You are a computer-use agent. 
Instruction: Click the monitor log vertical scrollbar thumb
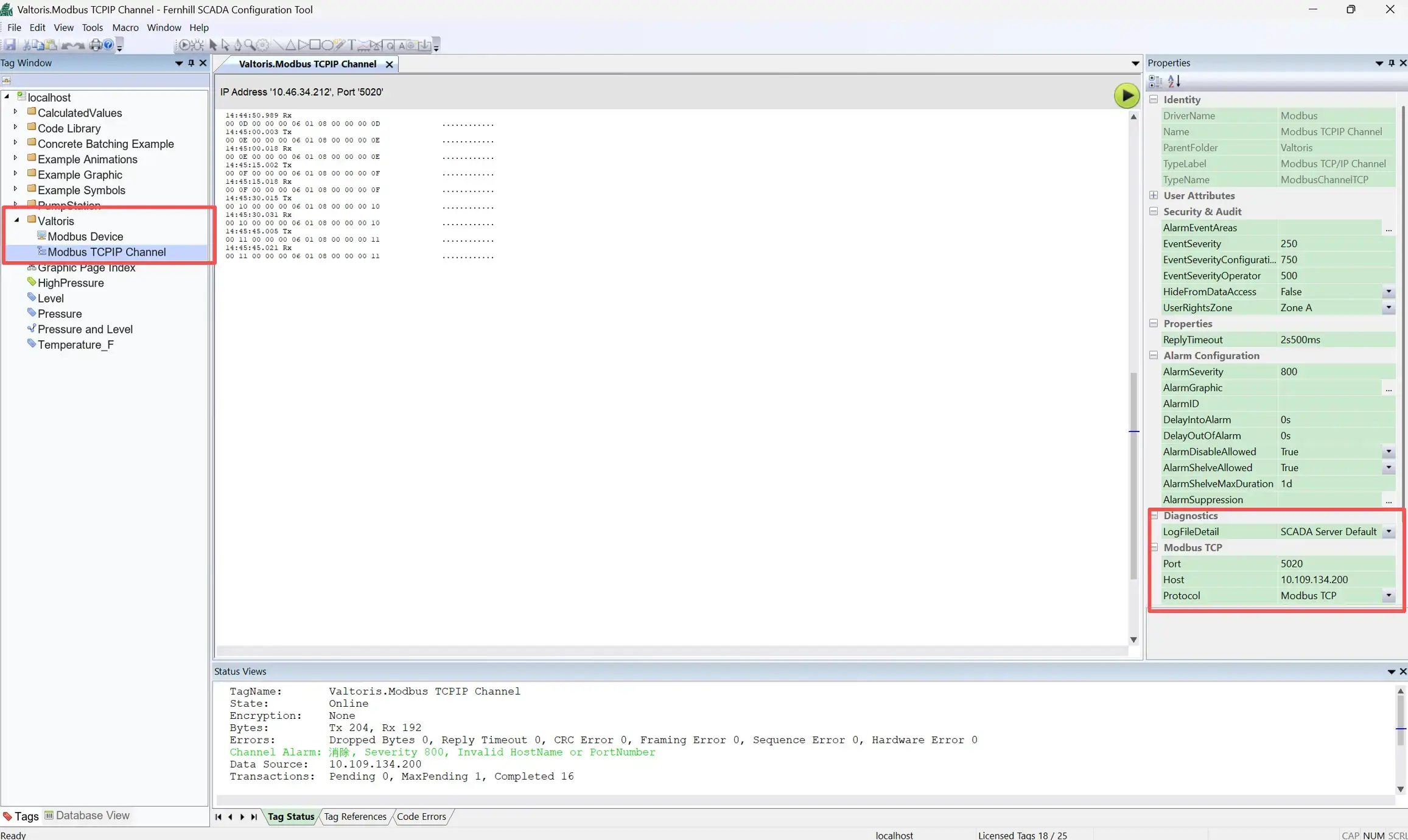1133,475
